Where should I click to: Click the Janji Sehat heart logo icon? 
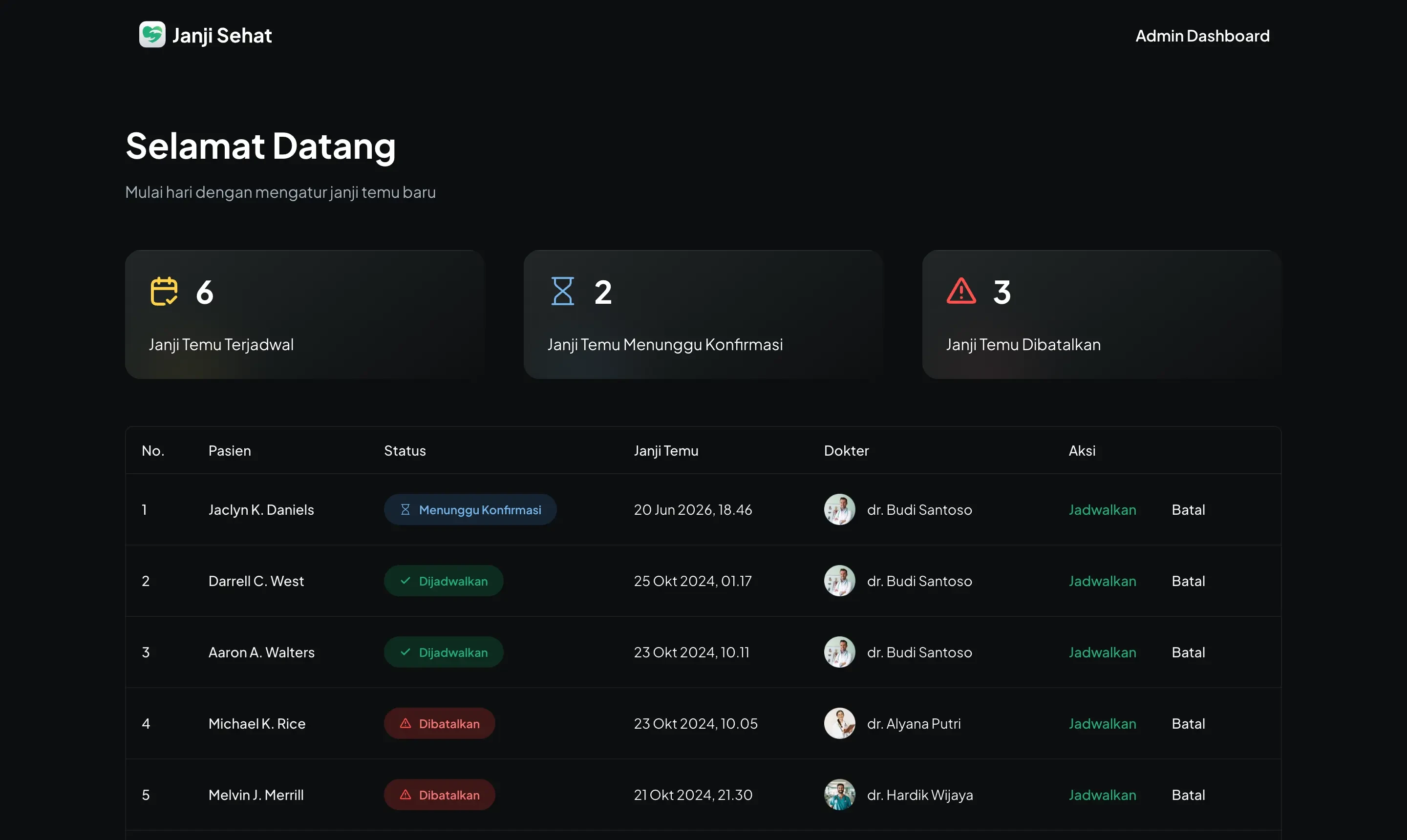pyautogui.click(x=152, y=35)
